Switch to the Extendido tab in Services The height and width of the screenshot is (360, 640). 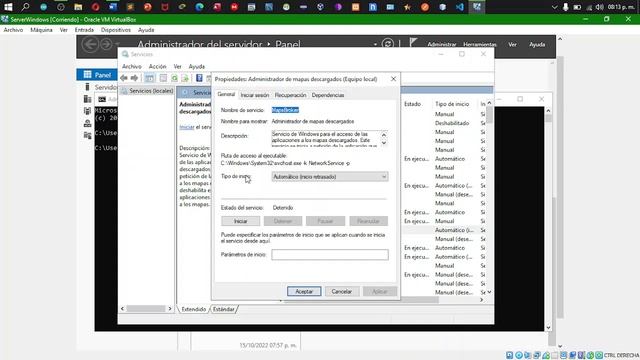tap(194, 309)
